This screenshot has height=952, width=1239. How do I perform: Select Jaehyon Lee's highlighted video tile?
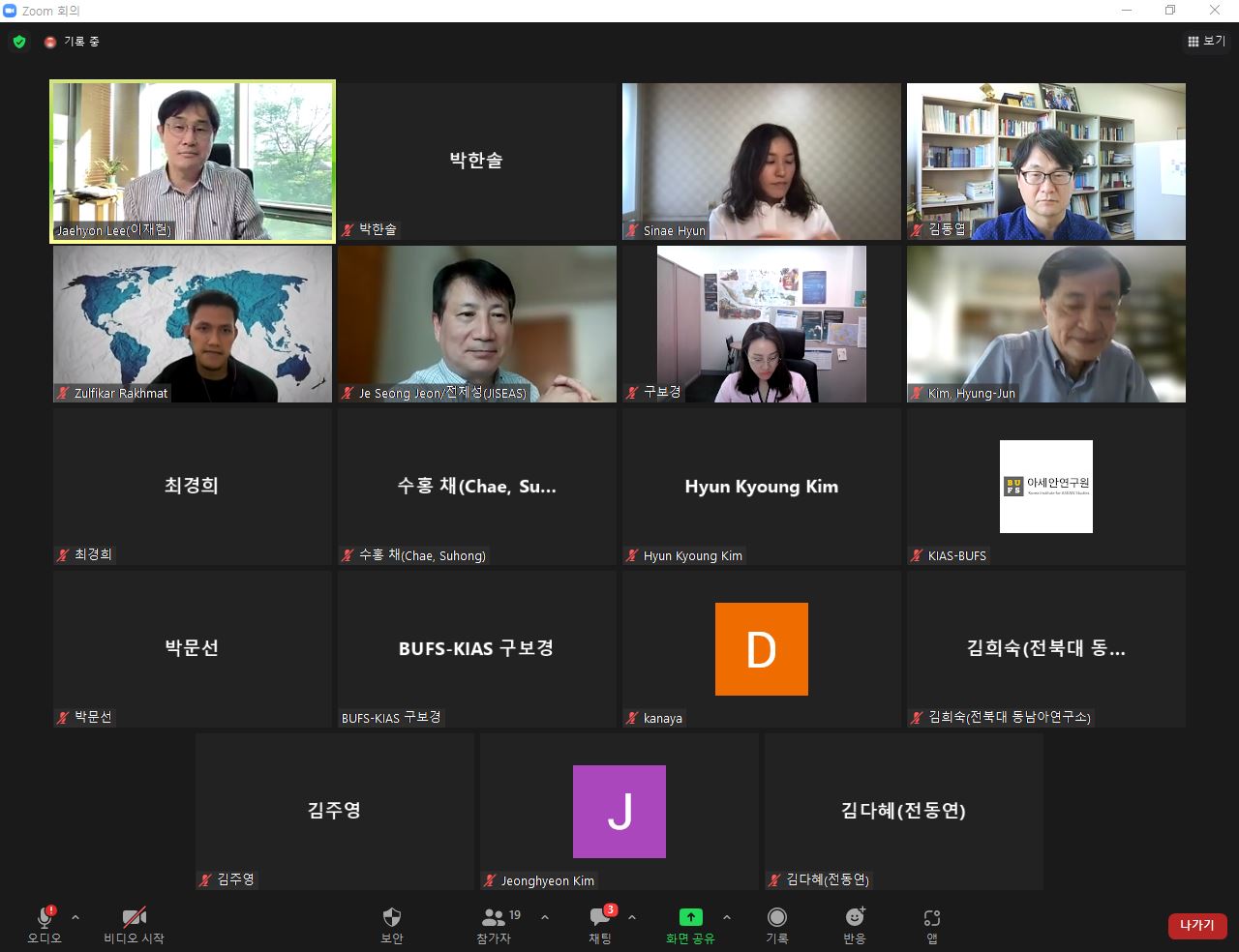193,161
